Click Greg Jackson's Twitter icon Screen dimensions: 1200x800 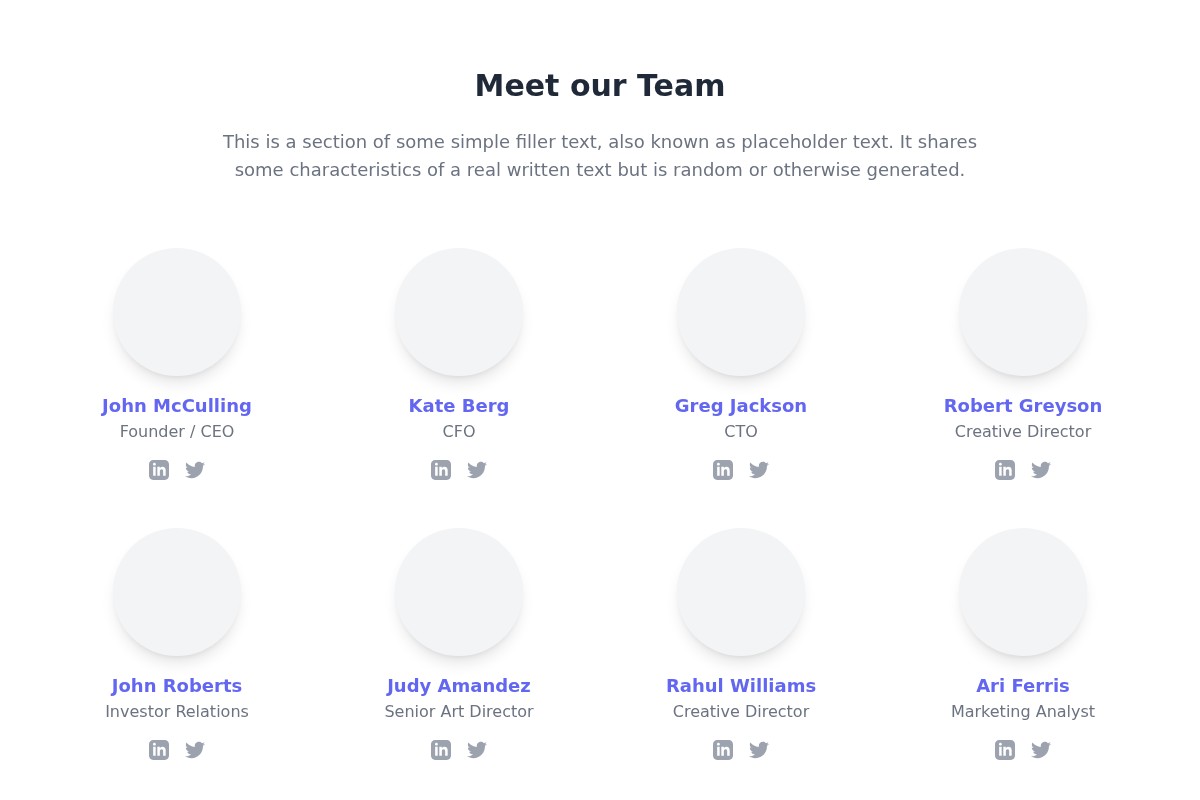click(759, 469)
